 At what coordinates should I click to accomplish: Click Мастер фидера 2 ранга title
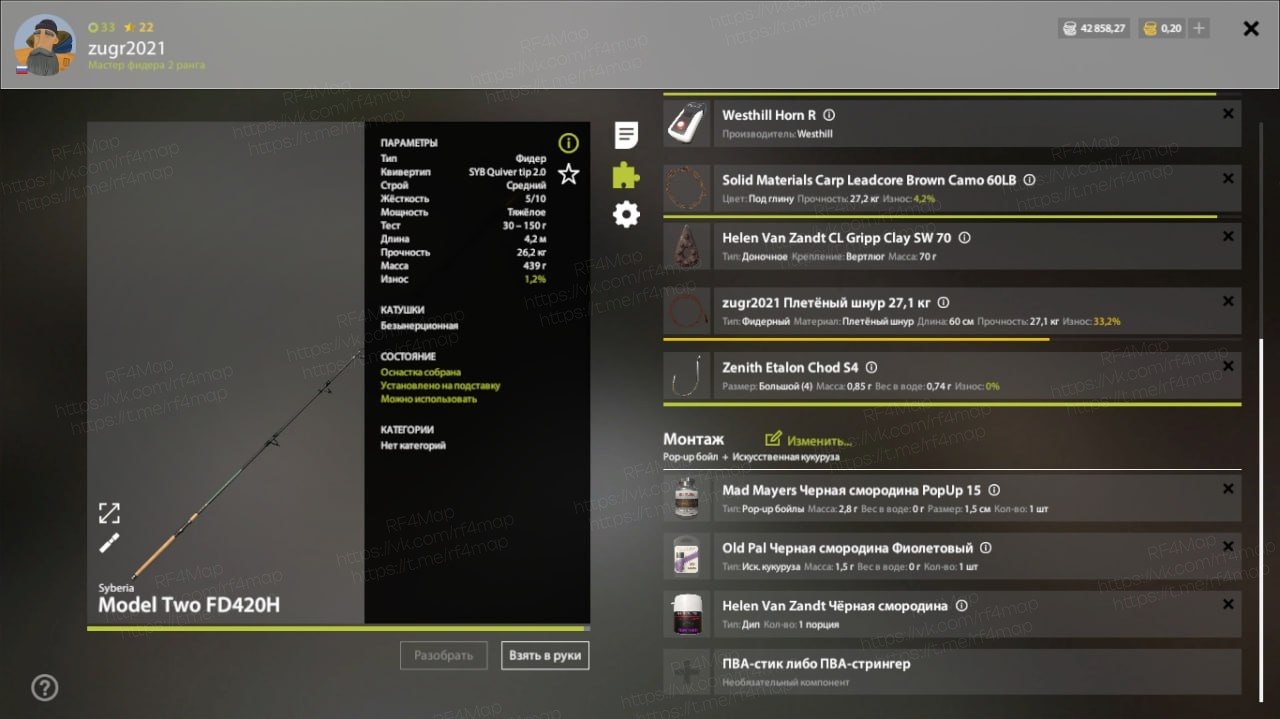tap(146, 65)
